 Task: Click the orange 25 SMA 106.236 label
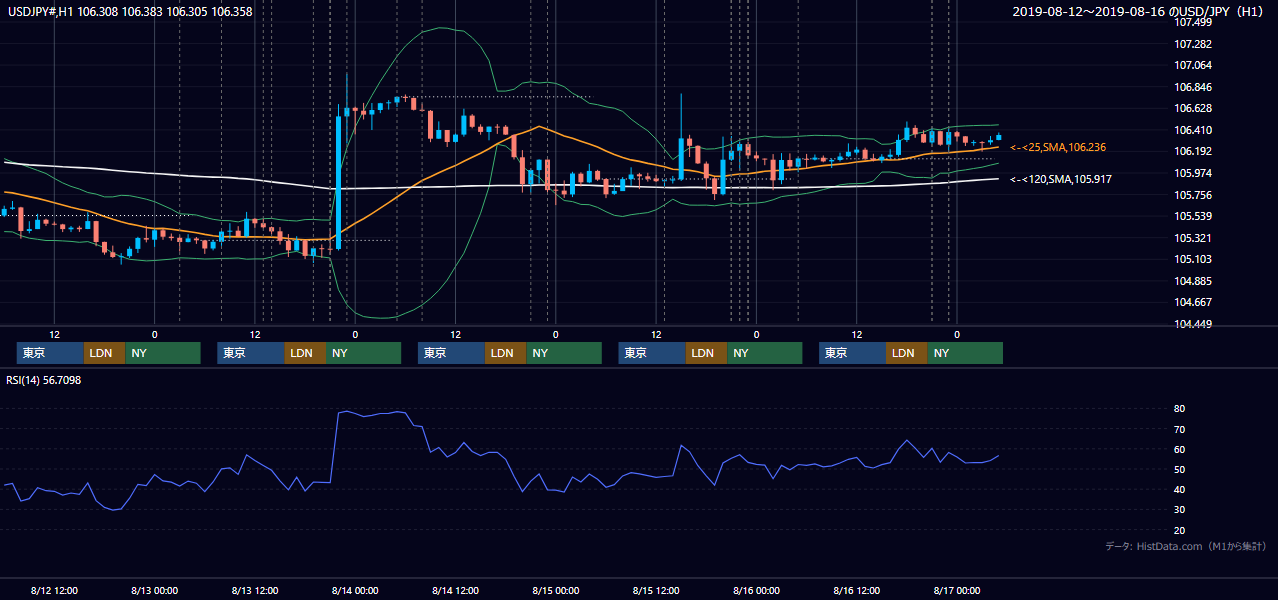pos(1058,147)
